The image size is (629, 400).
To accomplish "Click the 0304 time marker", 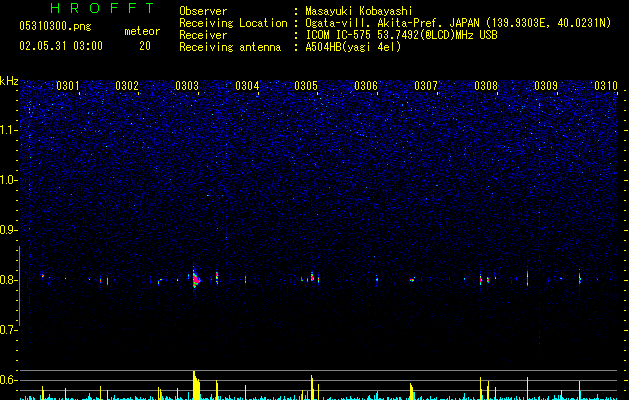I will click(x=247, y=86).
